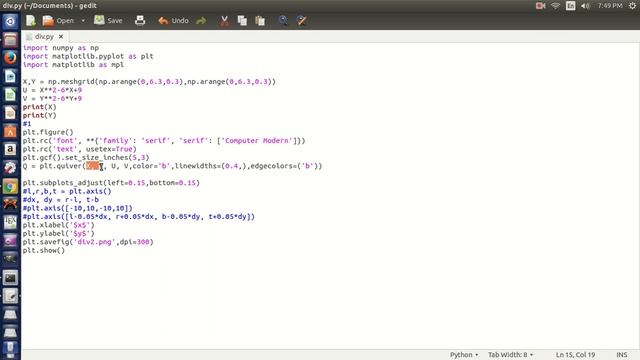Click the 'V = Y**2-6*Y+9' line
640x360 pixels.
coord(52,98)
